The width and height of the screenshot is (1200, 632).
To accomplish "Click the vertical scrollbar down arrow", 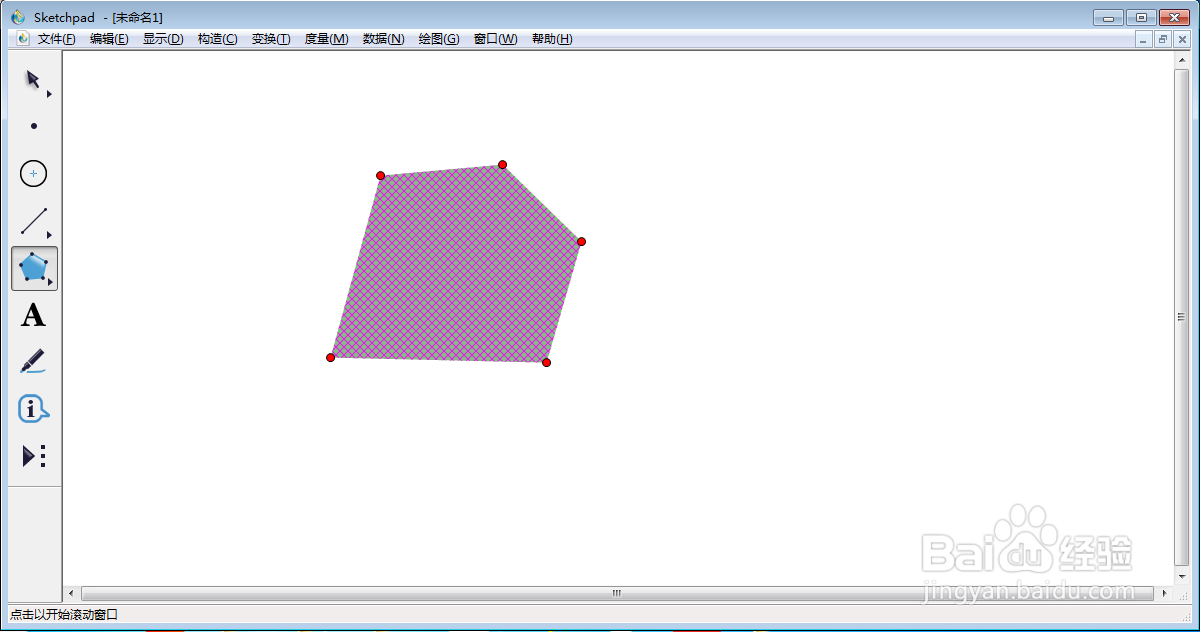I will click(x=1181, y=574).
